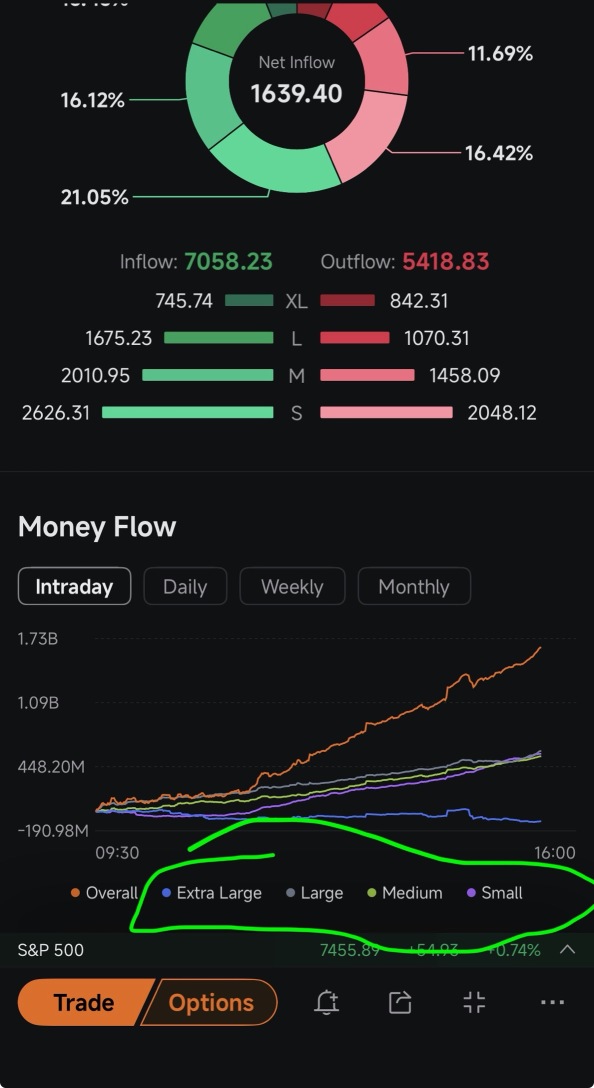Toggle the Extra Large legend item

(x=212, y=893)
